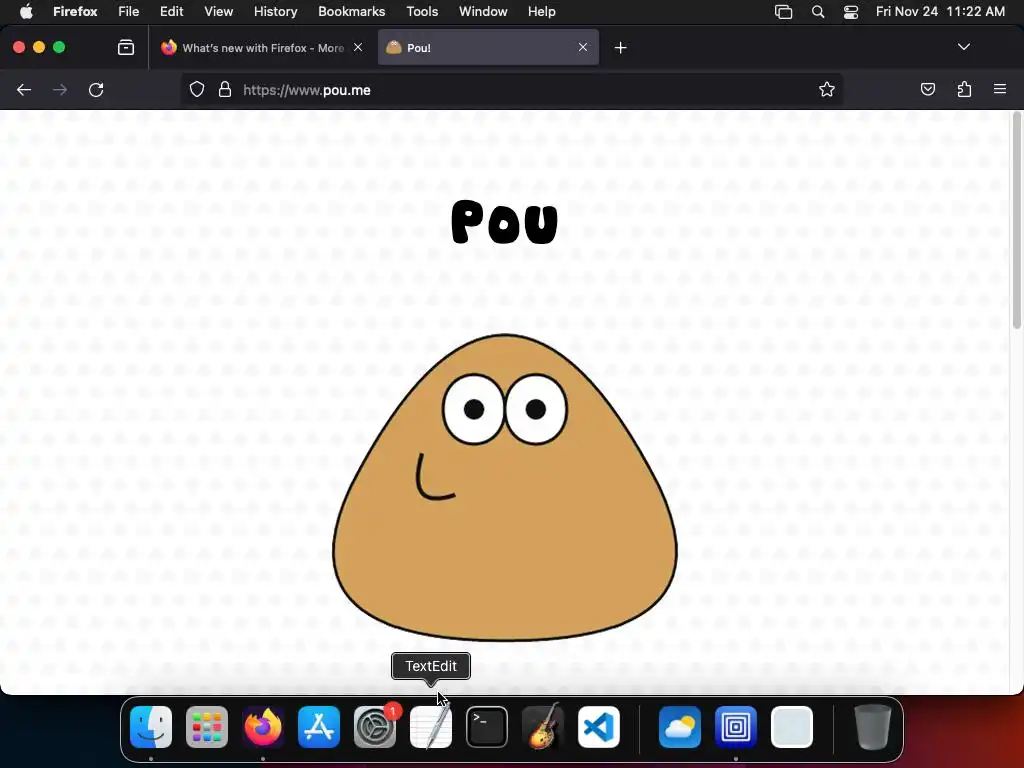Image resolution: width=1024 pixels, height=768 pixels.
Task: Open App Store from the Dock
Action: point(319,727)
